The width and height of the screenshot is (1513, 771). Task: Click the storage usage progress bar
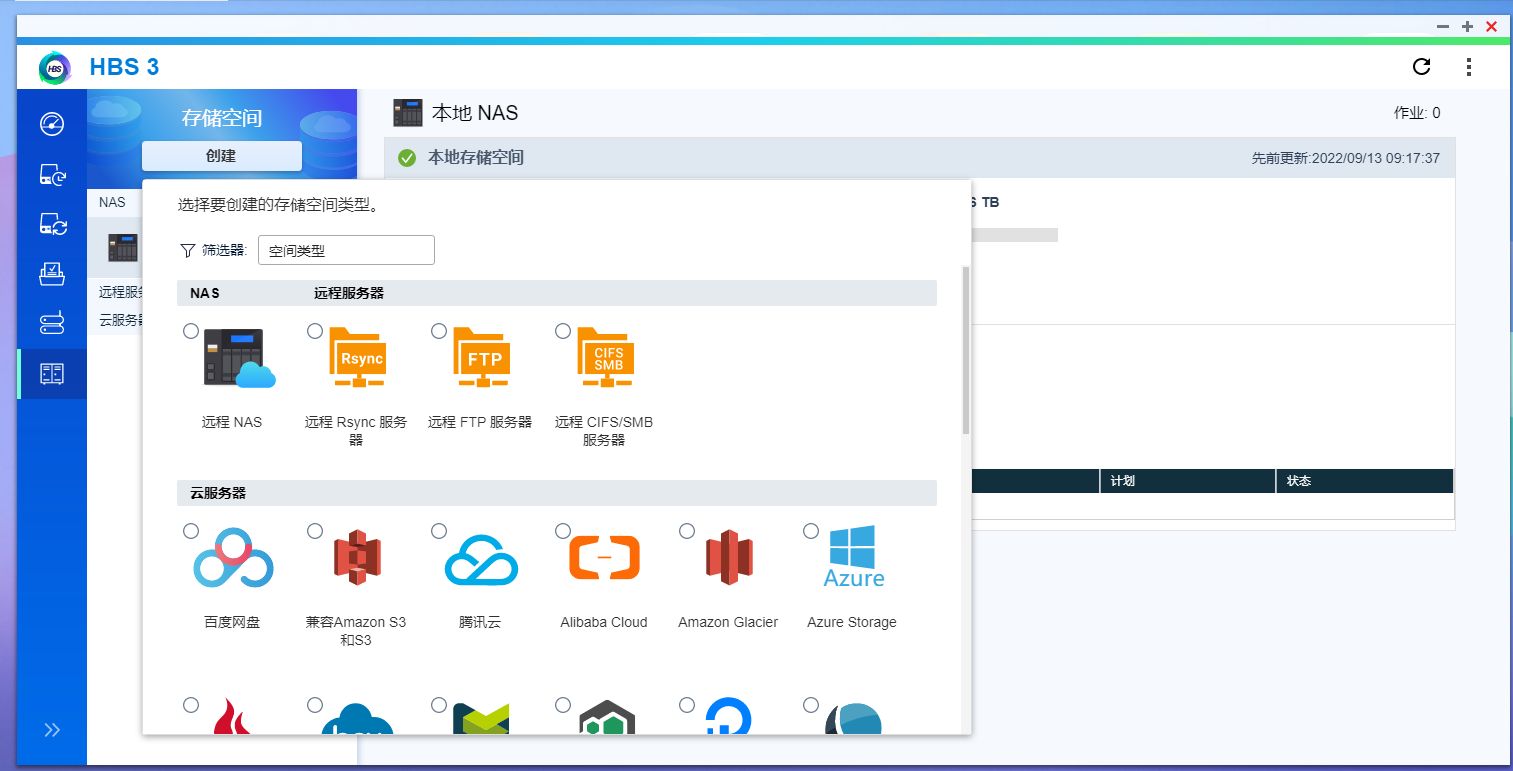(x=1014, y=235)
